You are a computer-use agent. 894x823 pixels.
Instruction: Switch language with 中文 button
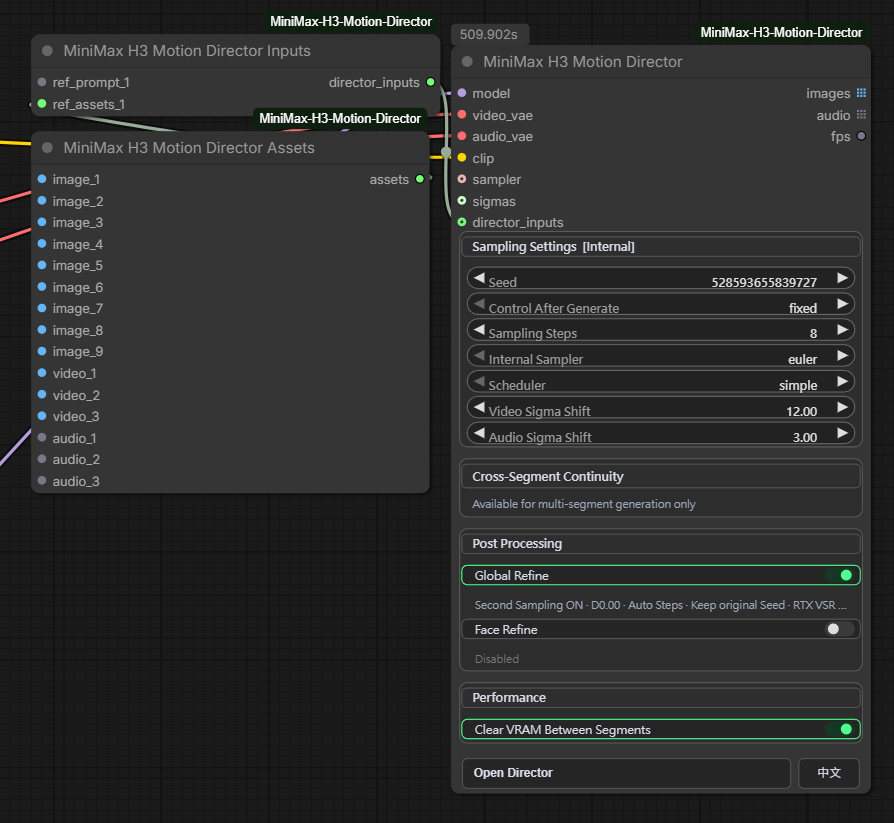tap(829, 773)
